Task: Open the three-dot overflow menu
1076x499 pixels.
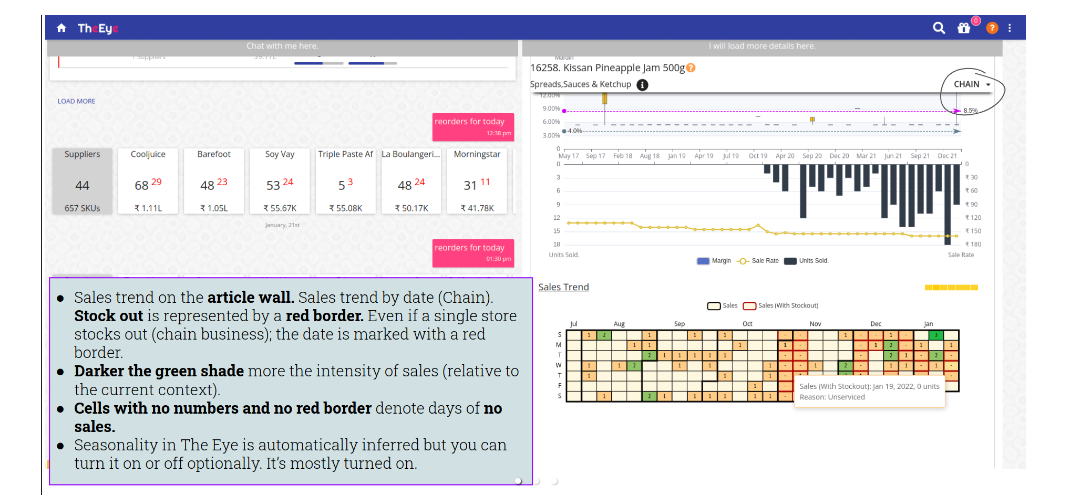Action: pyautogui.click(x=1010, y=28)
